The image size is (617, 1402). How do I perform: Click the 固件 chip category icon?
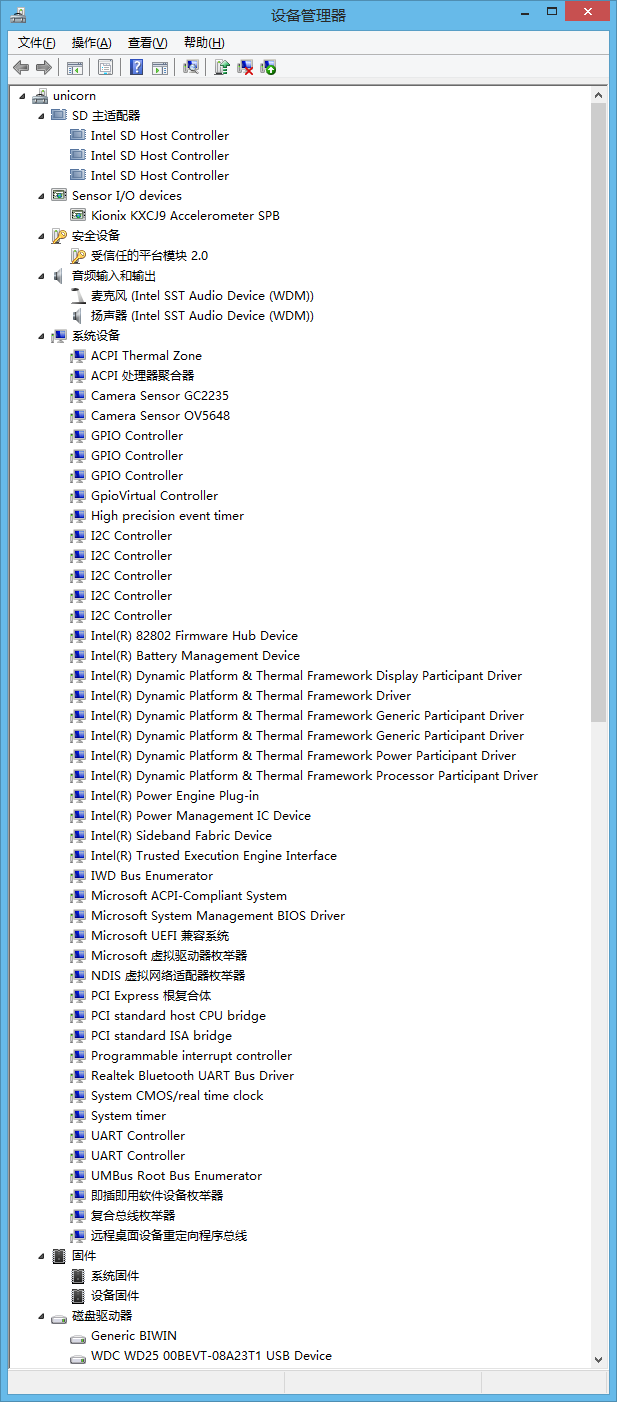pos(59,1256)
